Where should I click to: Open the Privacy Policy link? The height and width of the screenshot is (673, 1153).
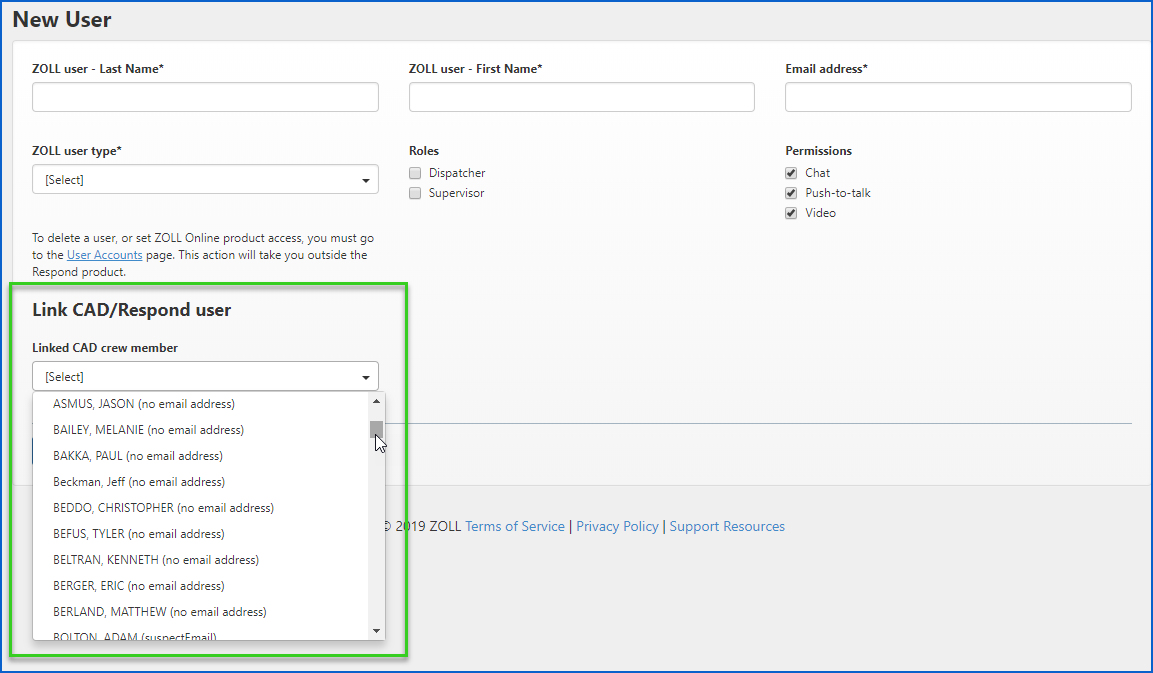click(x=617, y=527)
